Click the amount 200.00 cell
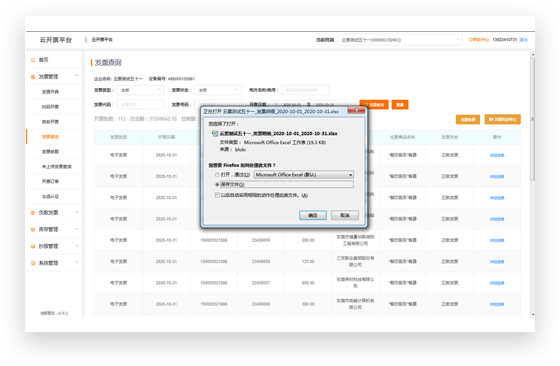This screenshot has height=366, width=560. pos(308,240)
